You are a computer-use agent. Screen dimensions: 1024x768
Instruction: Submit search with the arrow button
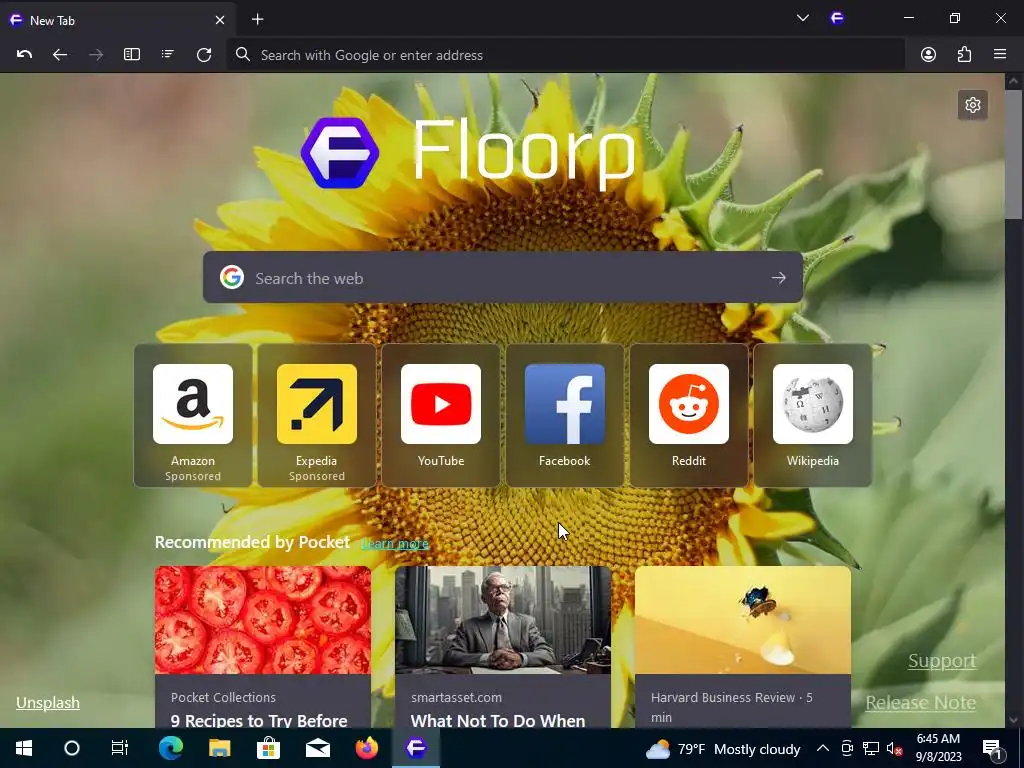(x=778, y=278)
